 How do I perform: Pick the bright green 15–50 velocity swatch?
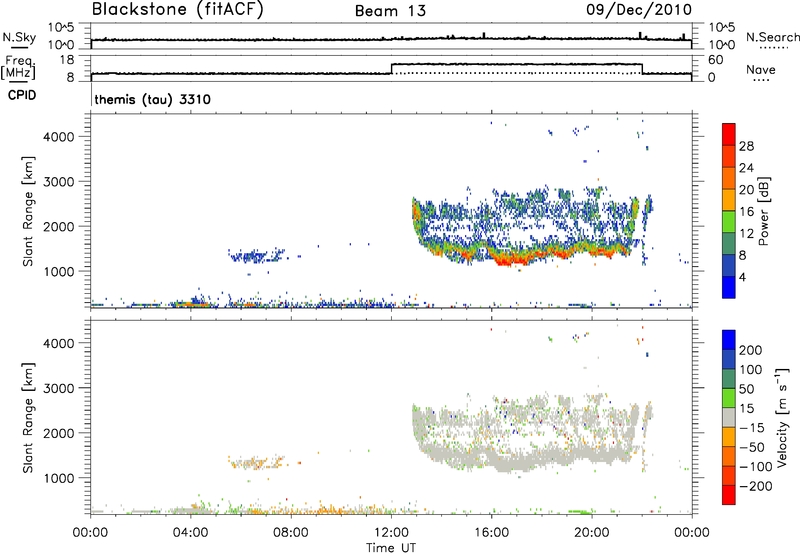(729, 398)
